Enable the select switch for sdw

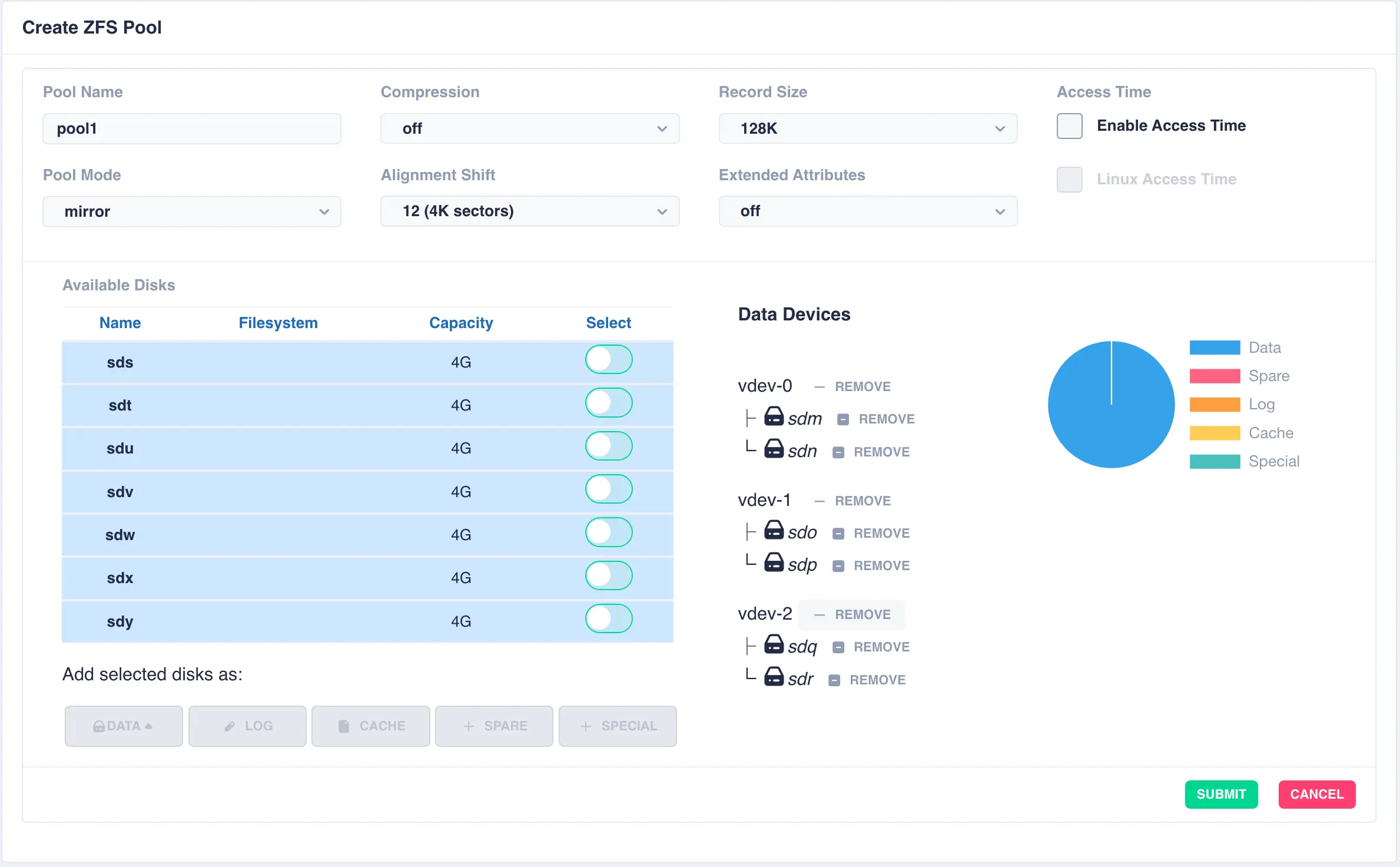click(608, 532)
